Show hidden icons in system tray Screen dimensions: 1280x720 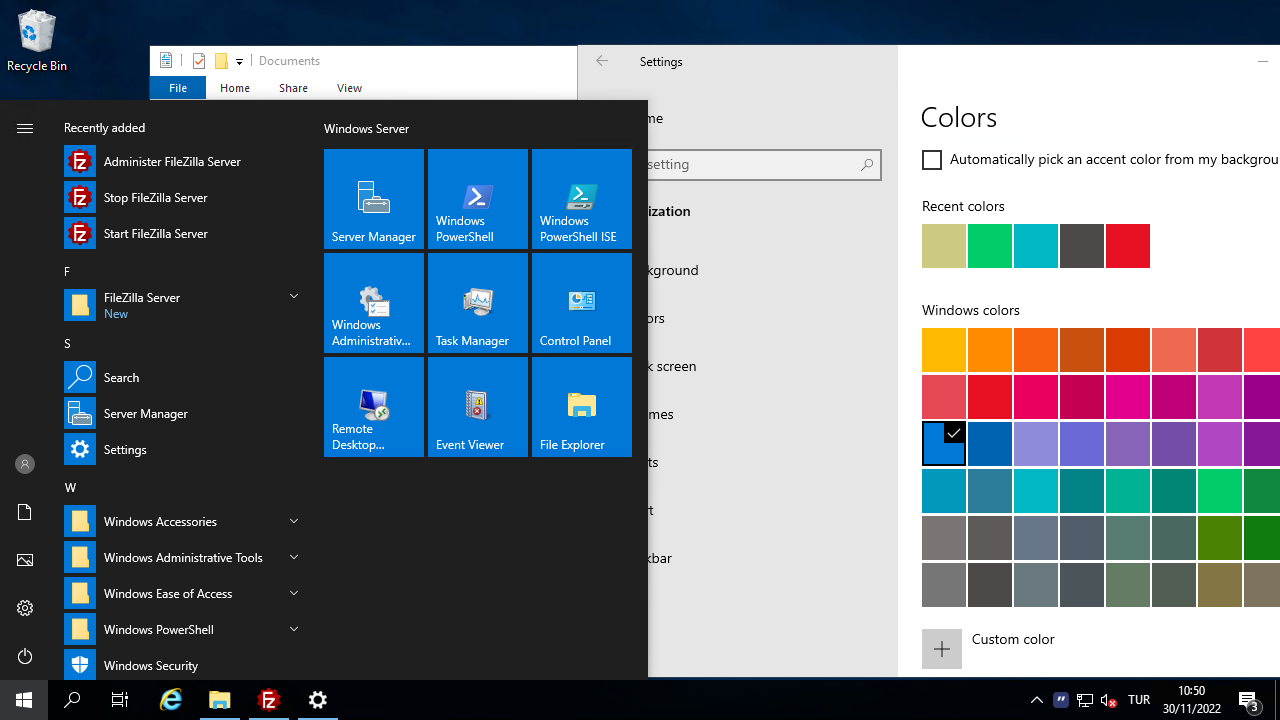tap(1037, 700)
